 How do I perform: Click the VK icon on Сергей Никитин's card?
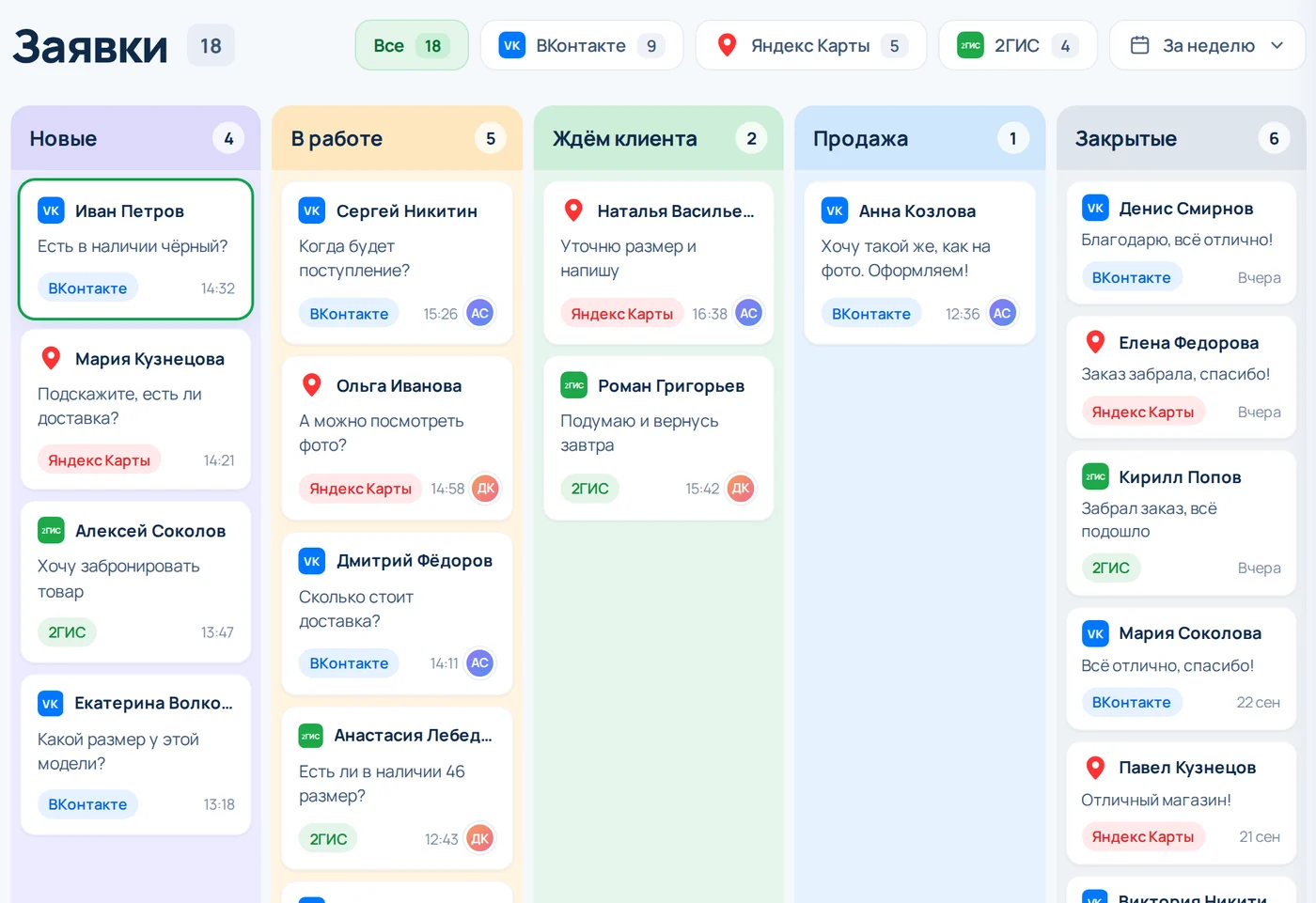point(312,210)
